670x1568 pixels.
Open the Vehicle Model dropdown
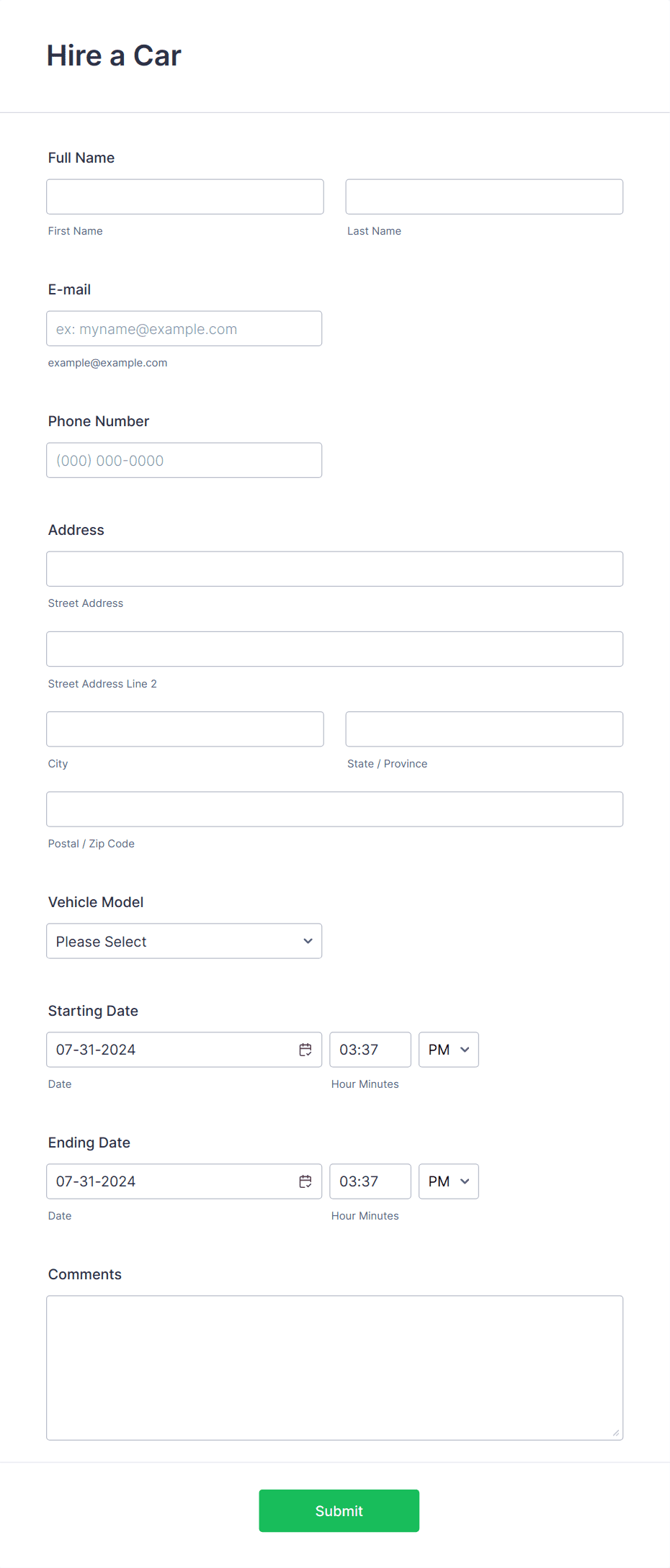184,941
